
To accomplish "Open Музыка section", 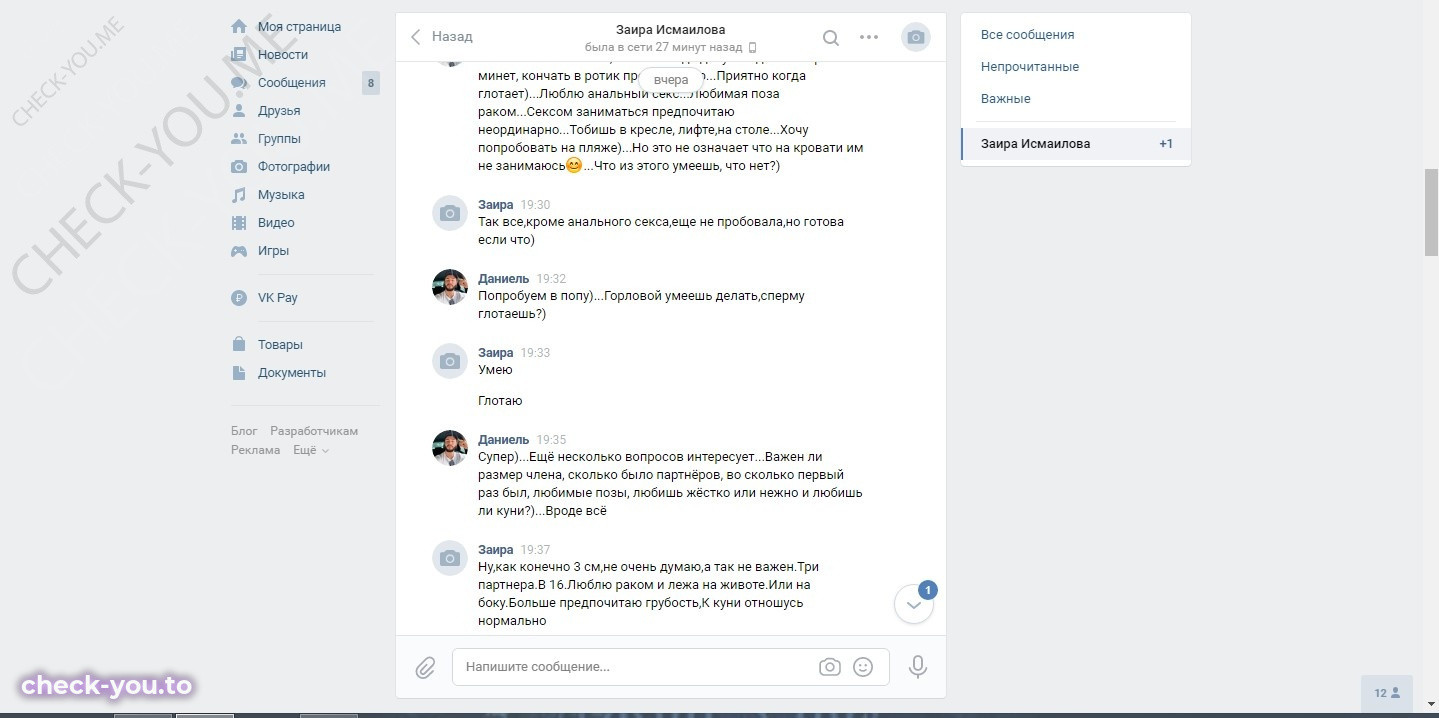I will click(281, 195).
